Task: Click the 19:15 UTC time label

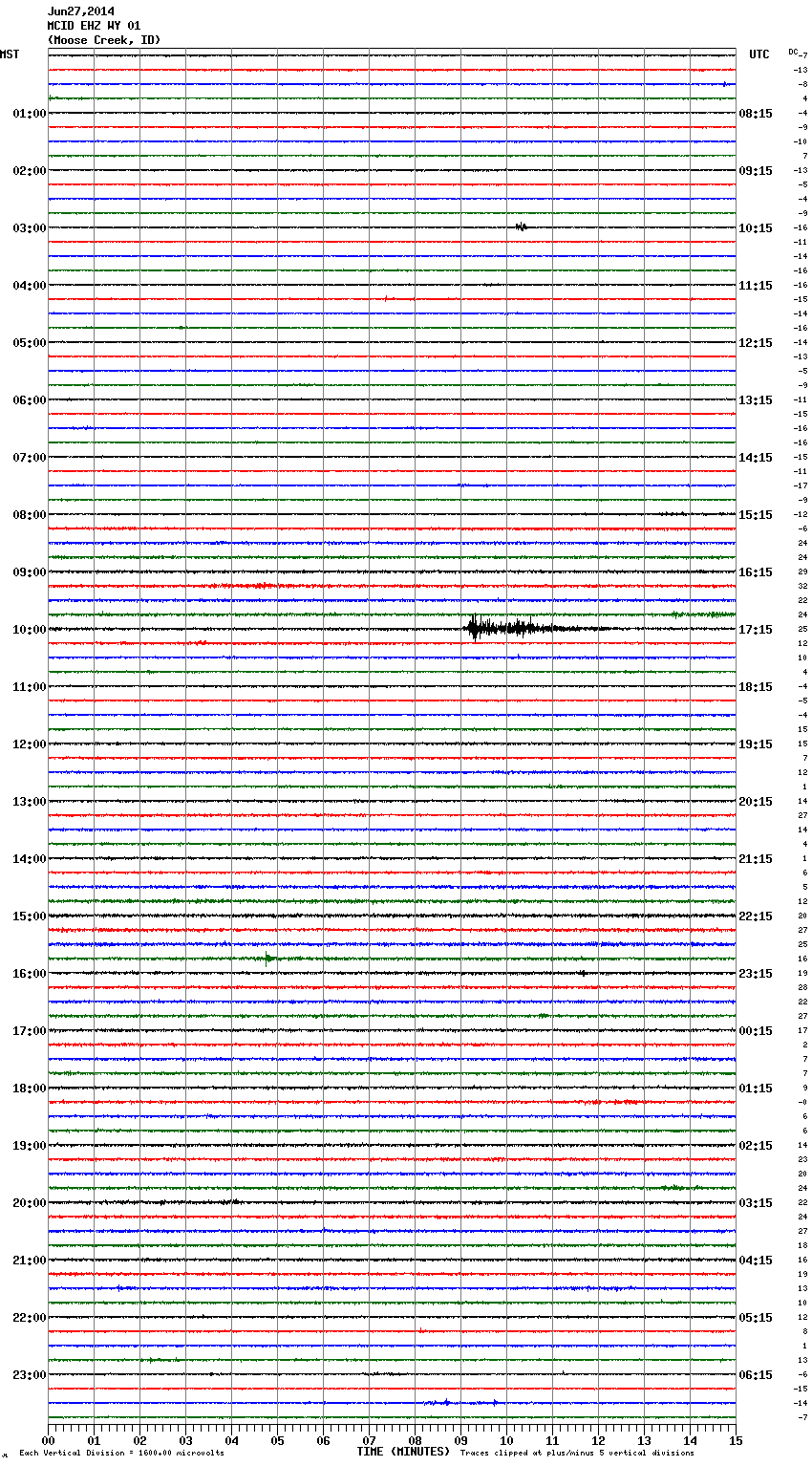Action: click(x=756, y=744)
